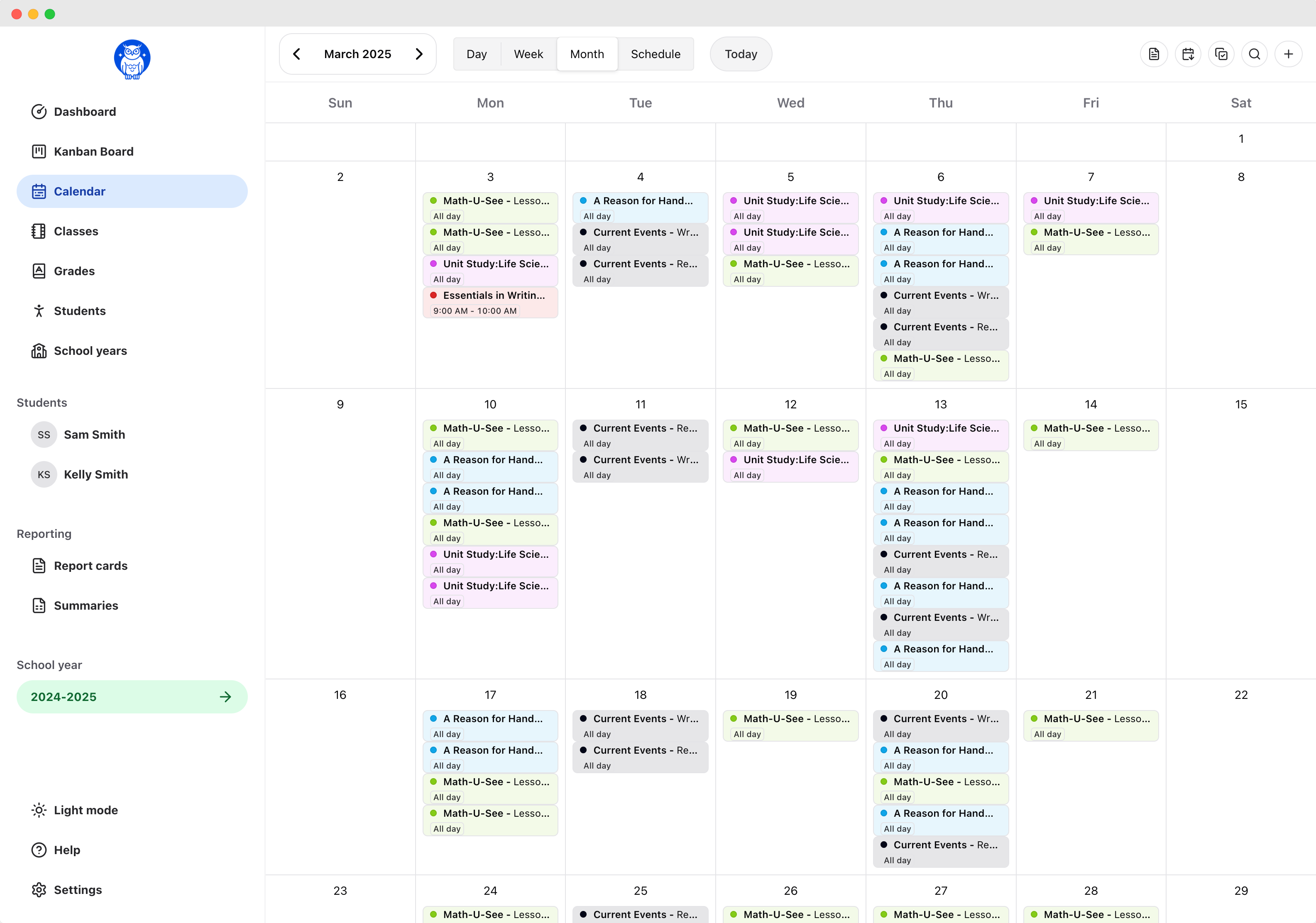
Task: Go to next month with right chevron
Action: pyautogui.click(x=419, y=53)
